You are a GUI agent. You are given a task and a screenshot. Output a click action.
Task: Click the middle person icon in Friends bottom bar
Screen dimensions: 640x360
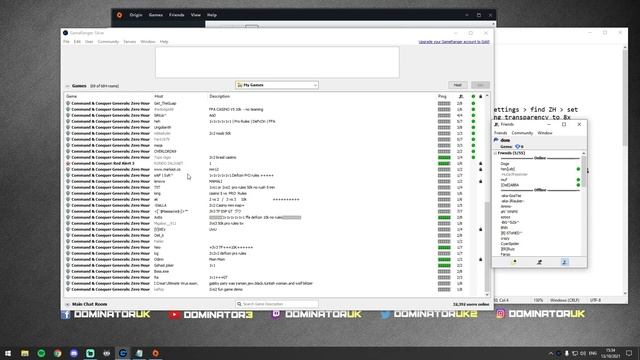[539, 262]
